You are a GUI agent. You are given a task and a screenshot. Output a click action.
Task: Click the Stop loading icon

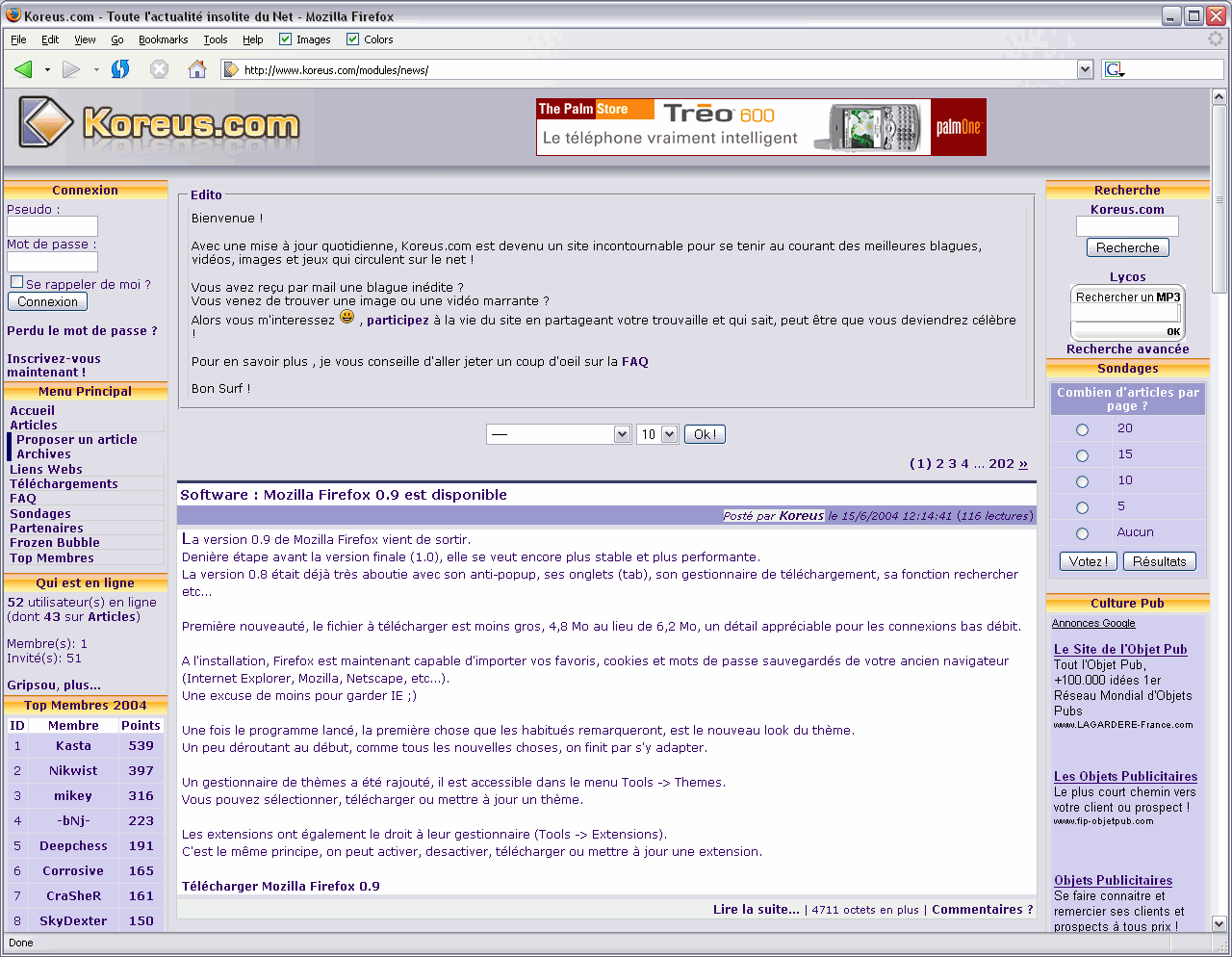(x=160, y=69)
